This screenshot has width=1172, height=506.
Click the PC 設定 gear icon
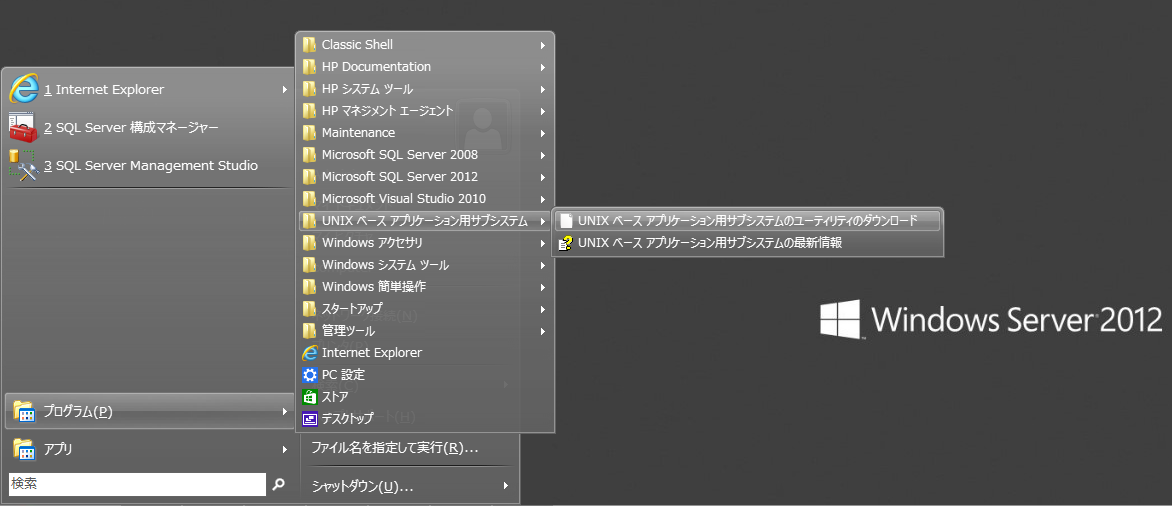point(310,375)
